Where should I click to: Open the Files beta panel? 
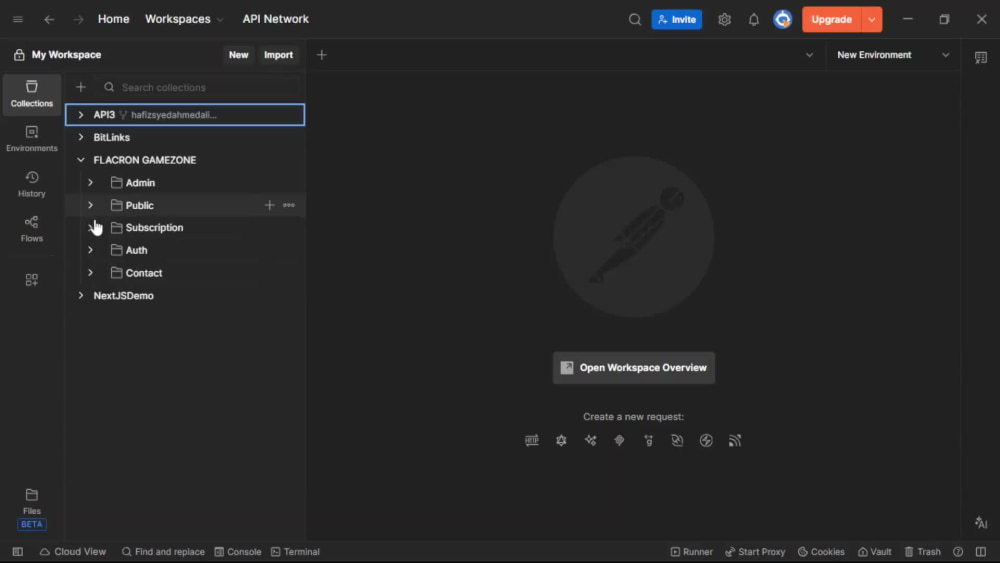tap(32, 508)
